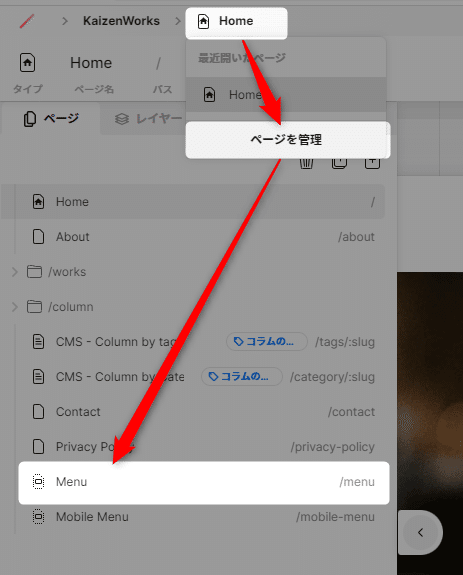The image size is (463, 575).
Task: Select the Menu modal page row
Action: point(204,483)
